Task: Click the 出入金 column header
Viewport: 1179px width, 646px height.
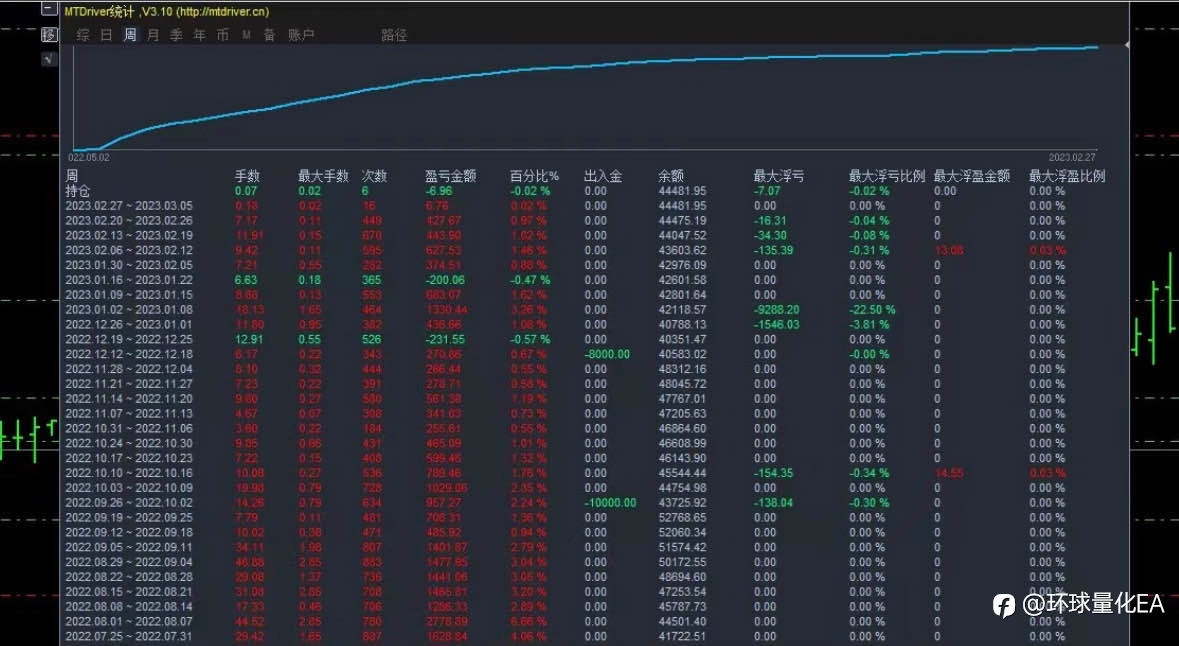Action: 603,176
